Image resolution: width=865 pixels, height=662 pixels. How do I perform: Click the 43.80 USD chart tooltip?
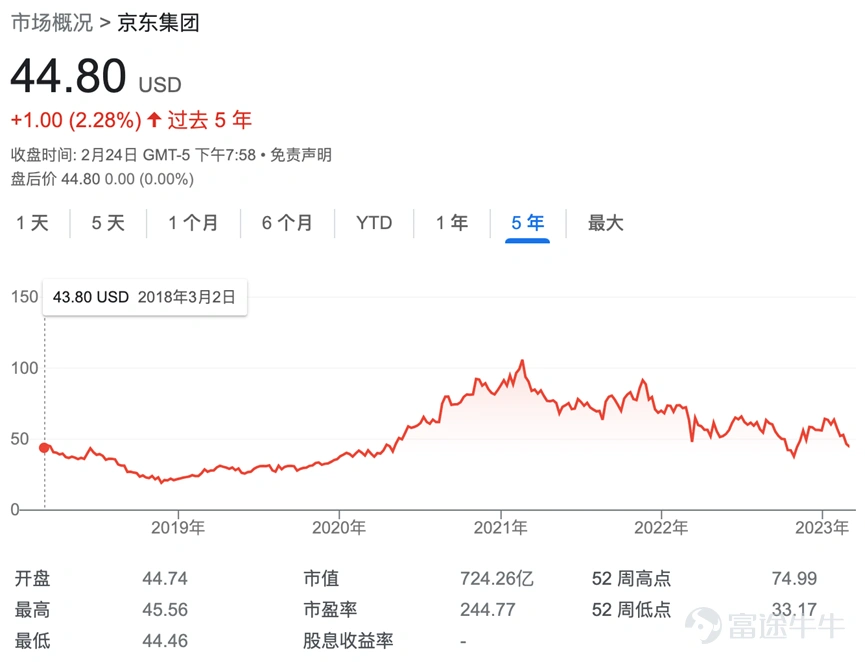pos(145,297)
